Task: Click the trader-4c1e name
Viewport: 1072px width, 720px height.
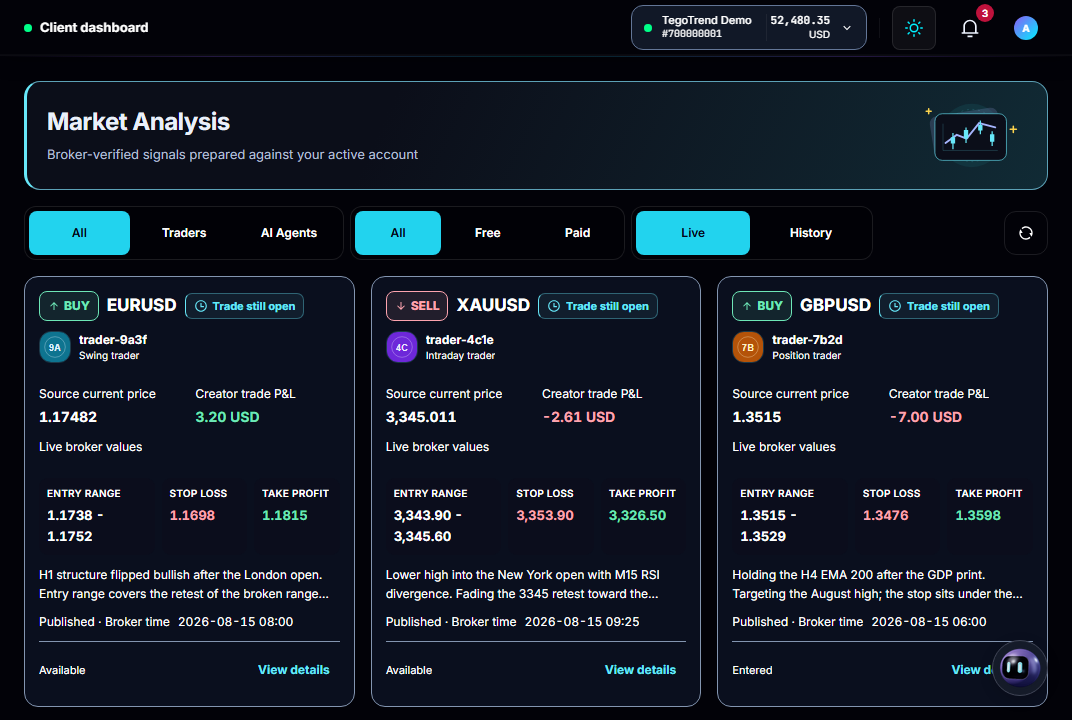Action: tap(459, 340)
